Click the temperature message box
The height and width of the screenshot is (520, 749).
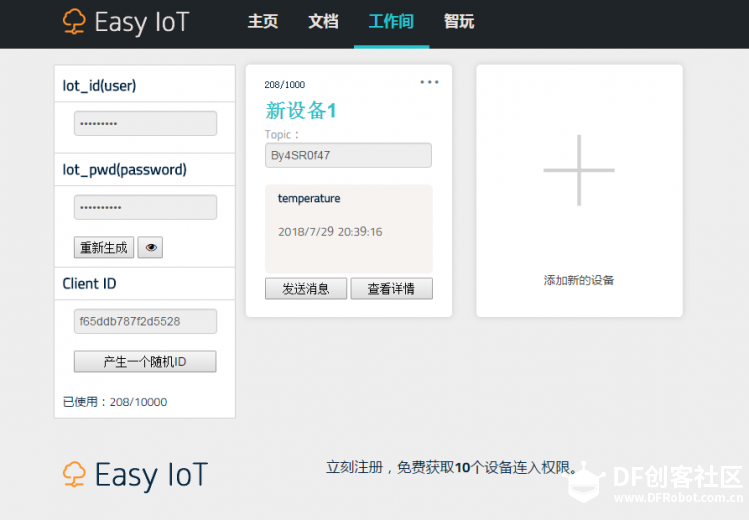point(349,229)
